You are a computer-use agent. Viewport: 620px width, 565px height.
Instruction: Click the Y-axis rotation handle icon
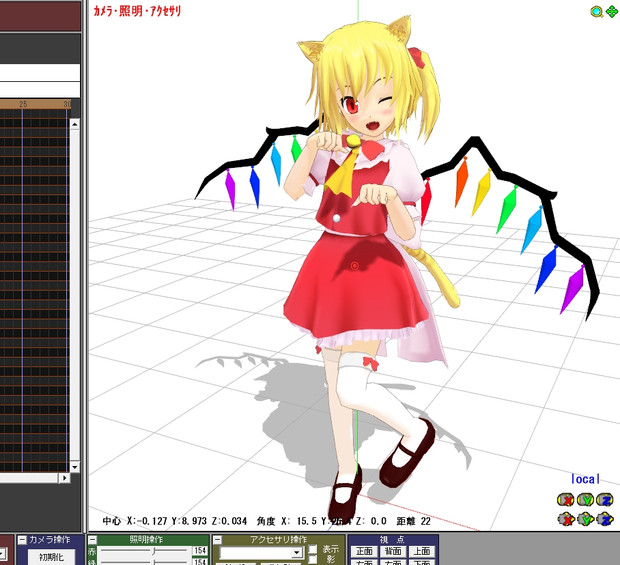click(586, 500)
